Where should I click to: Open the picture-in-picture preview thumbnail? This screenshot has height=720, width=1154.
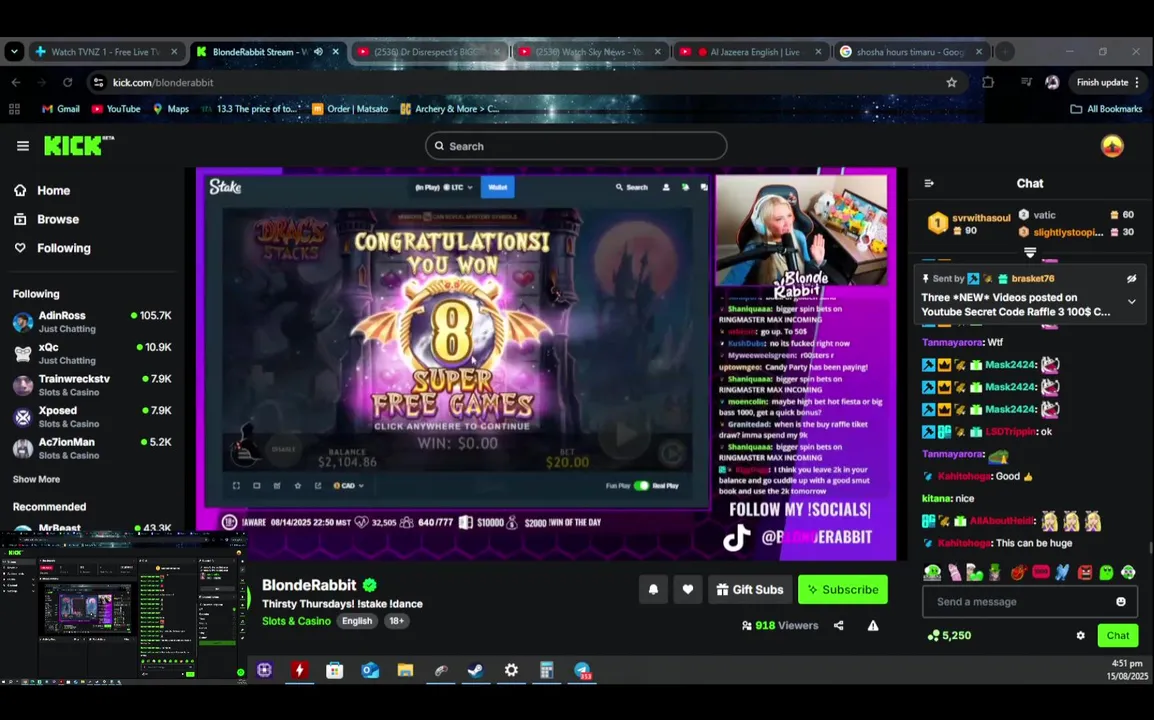pyautogui.click(x=123, y=606)
